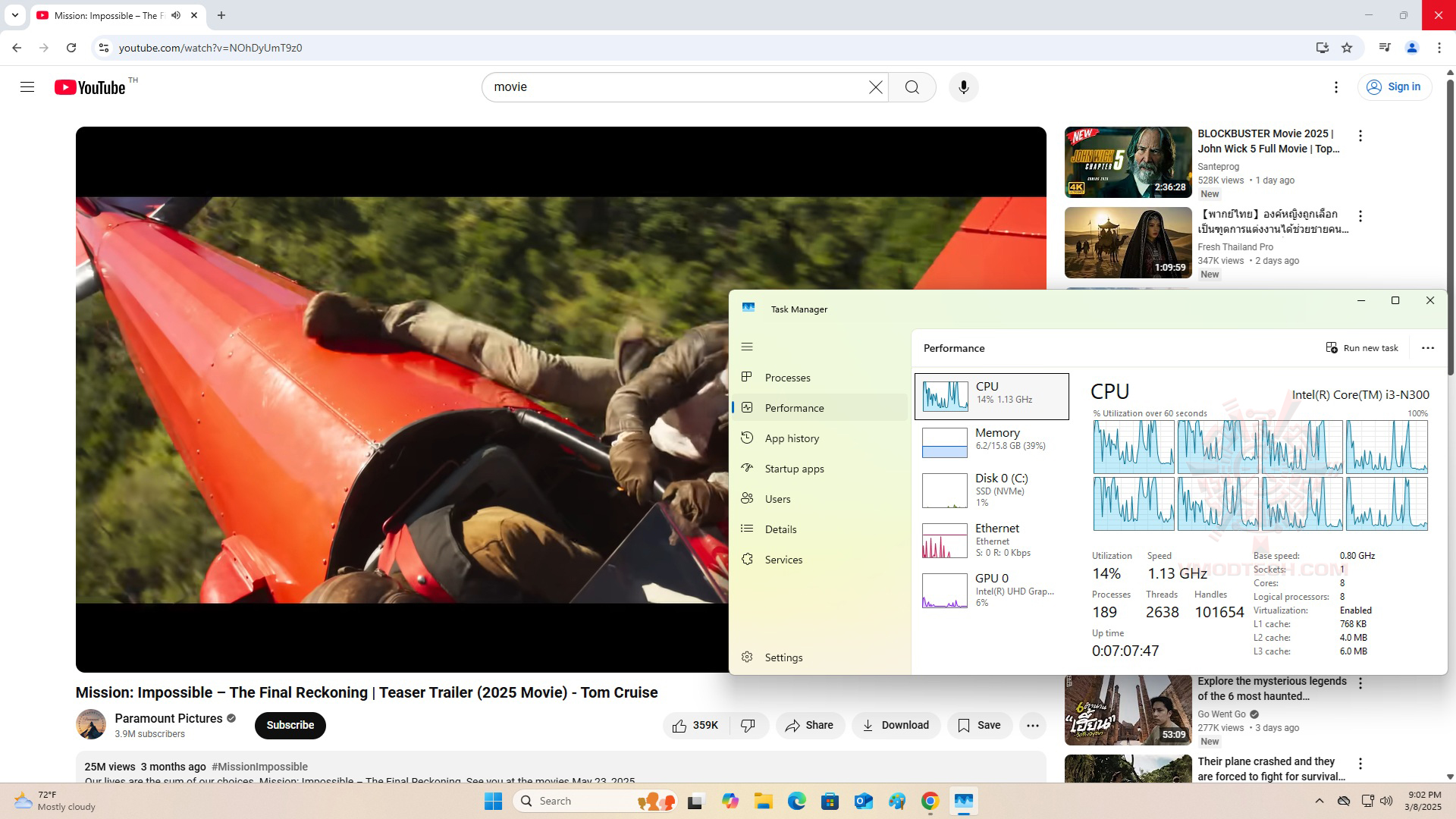Click the Sign in button
1456x819 pixels.
click(x=1394, y=87)
